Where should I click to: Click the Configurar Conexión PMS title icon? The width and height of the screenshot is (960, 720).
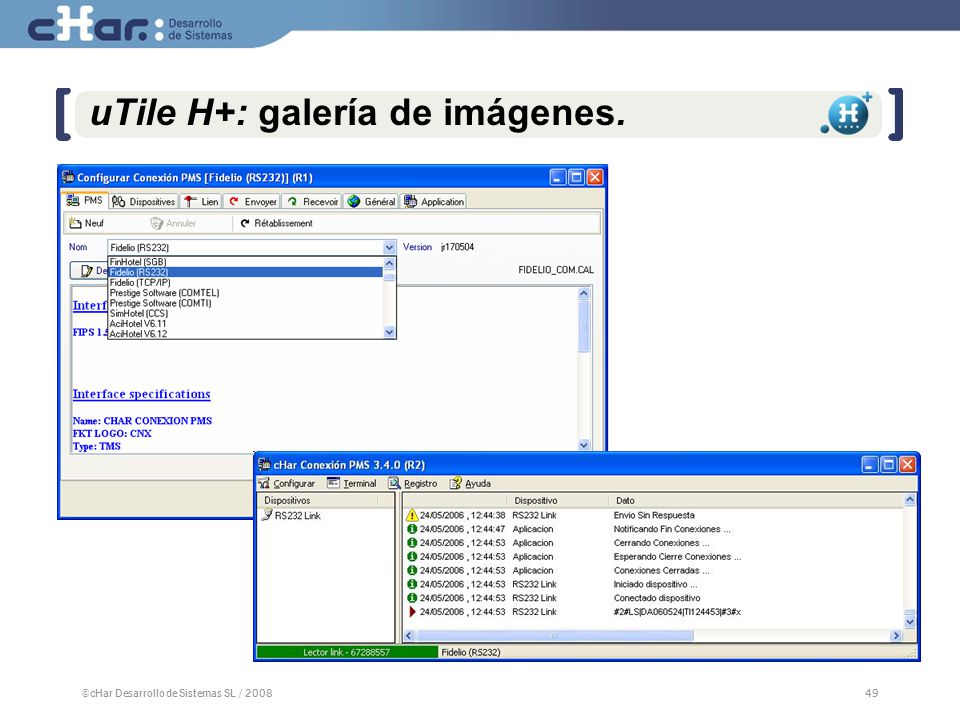click(68, 177)
